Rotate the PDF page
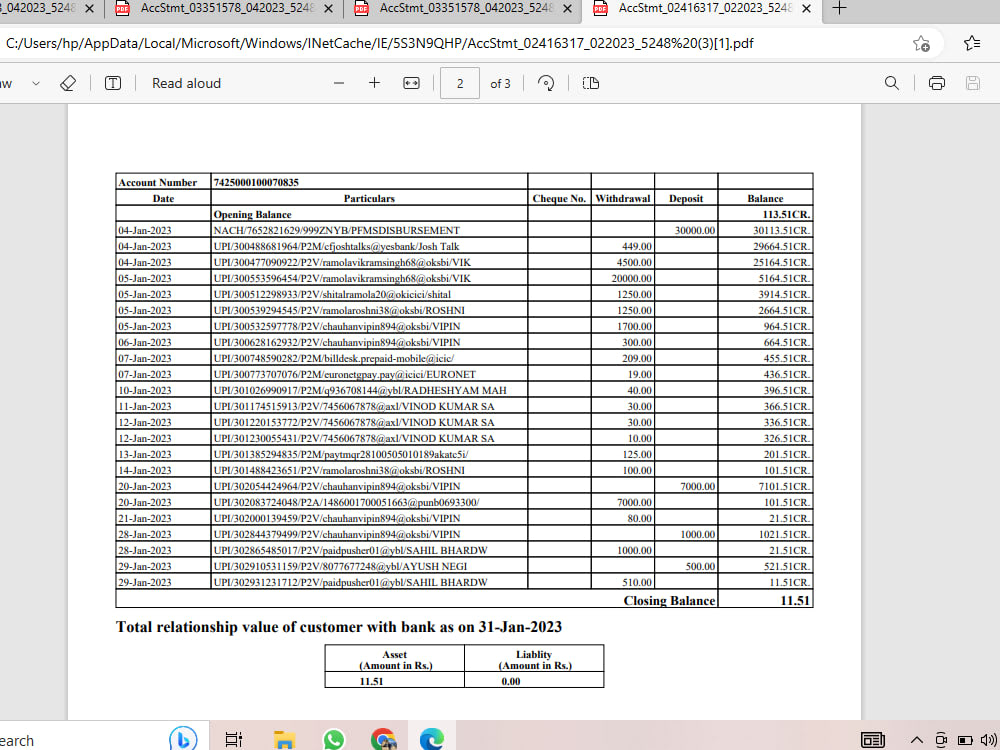The width and height of the screenshot is (1000, 750). click(546, 83)
